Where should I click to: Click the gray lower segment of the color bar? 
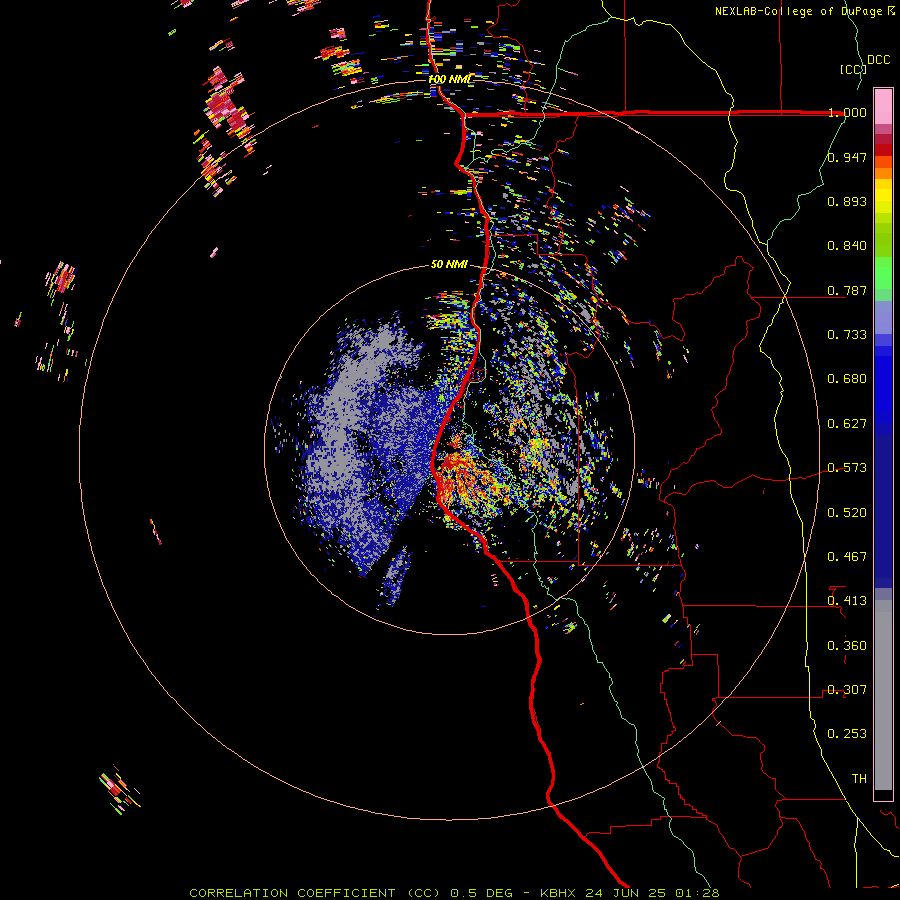click(883, 695)
